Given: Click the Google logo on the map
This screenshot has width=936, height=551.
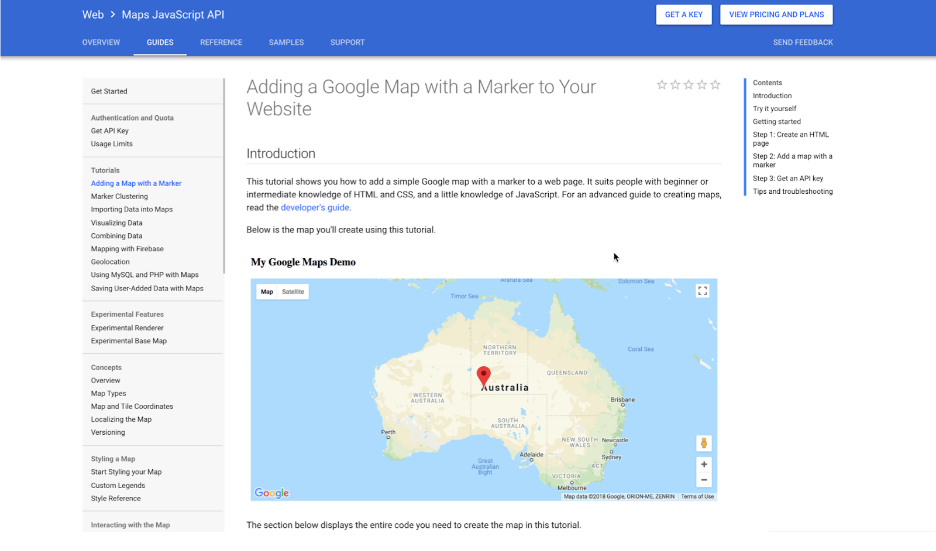Looking at the screenshot, I should [x=272, y=493].
